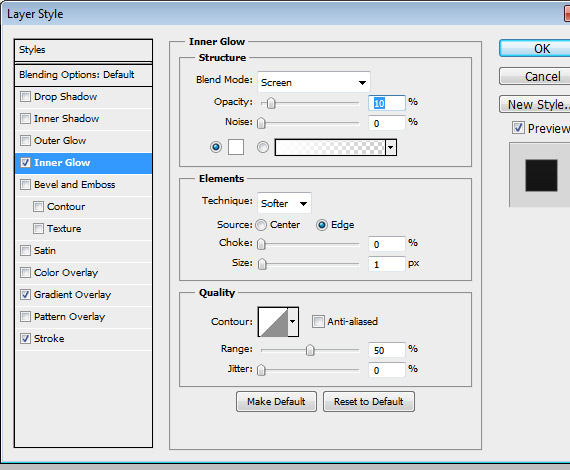This screenshot has height=470, width=570.
Task: Click the Choke slider handle
Action: click(261, 244)
